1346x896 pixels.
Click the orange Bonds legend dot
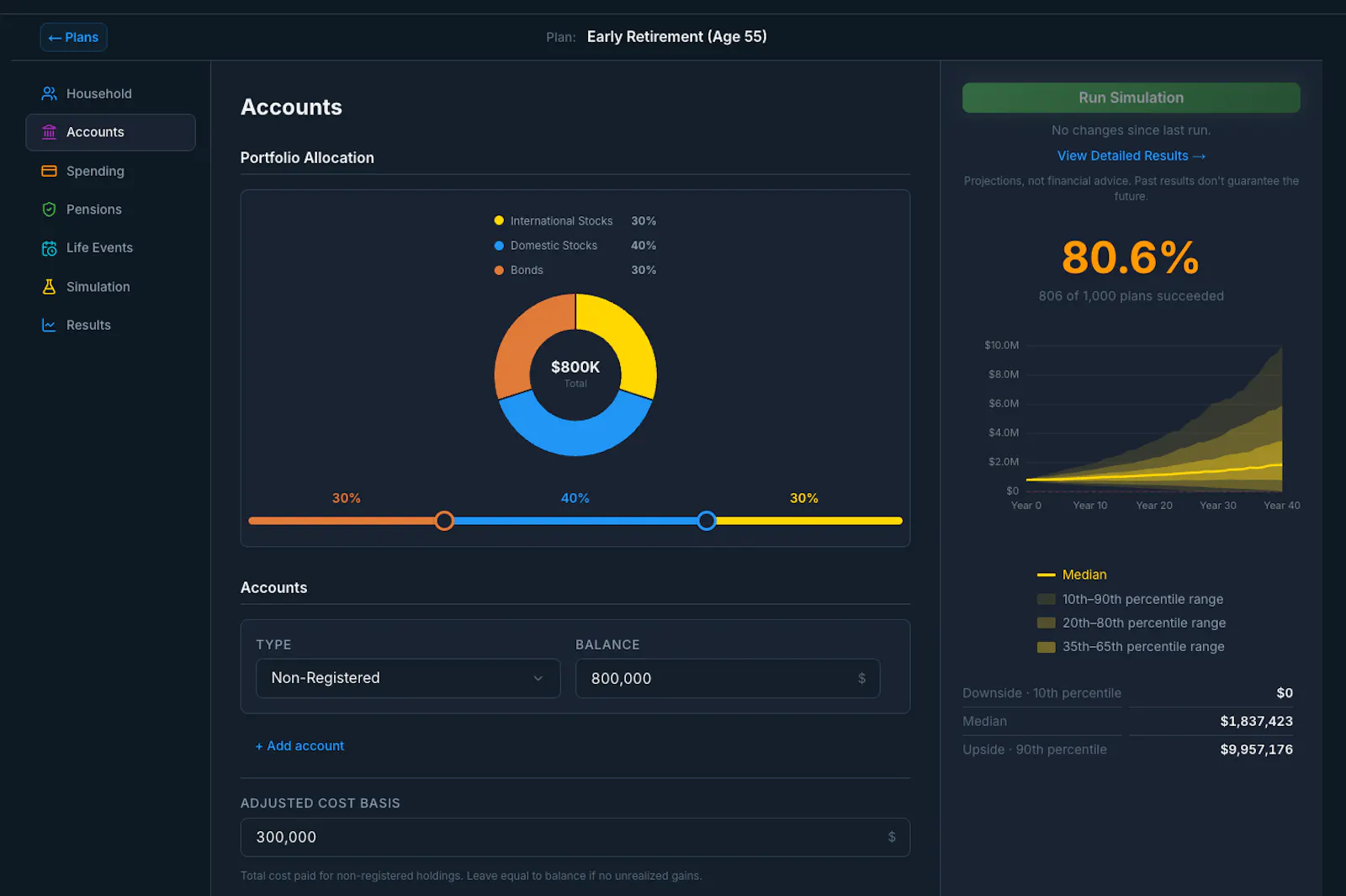(x=499, y=270)
